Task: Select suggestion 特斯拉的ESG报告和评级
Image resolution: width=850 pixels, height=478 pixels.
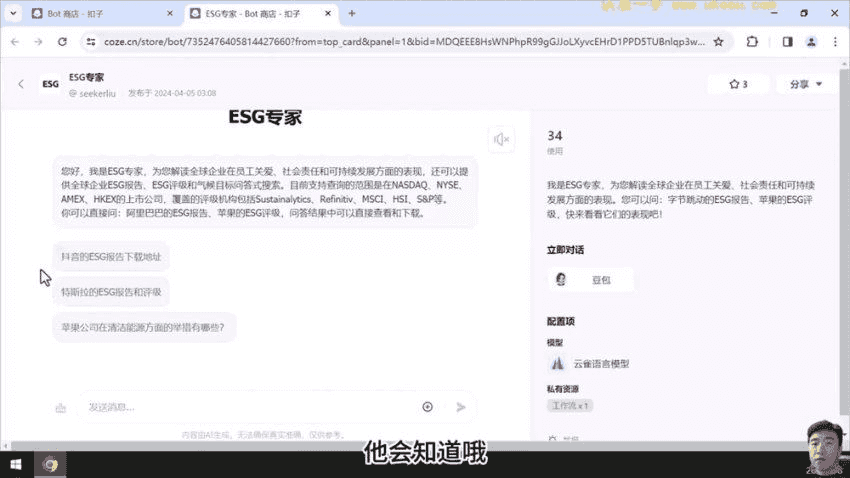Action: pyautogui.click(x=110, y=292)
